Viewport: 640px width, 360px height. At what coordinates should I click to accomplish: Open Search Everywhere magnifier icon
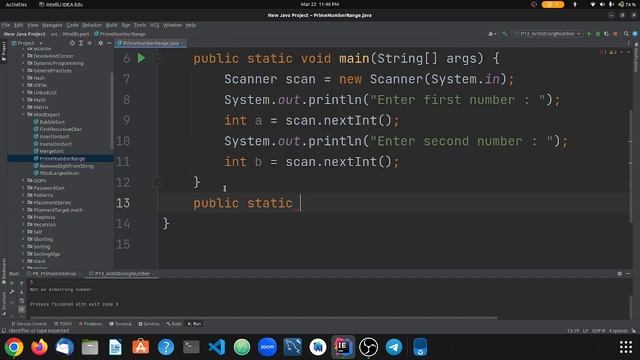626,34
